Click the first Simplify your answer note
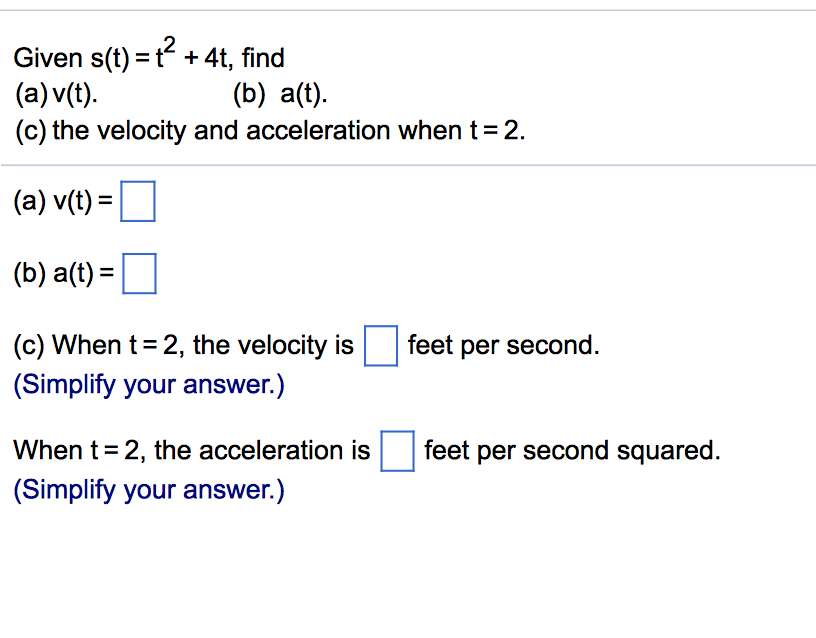 coord(148,384)
